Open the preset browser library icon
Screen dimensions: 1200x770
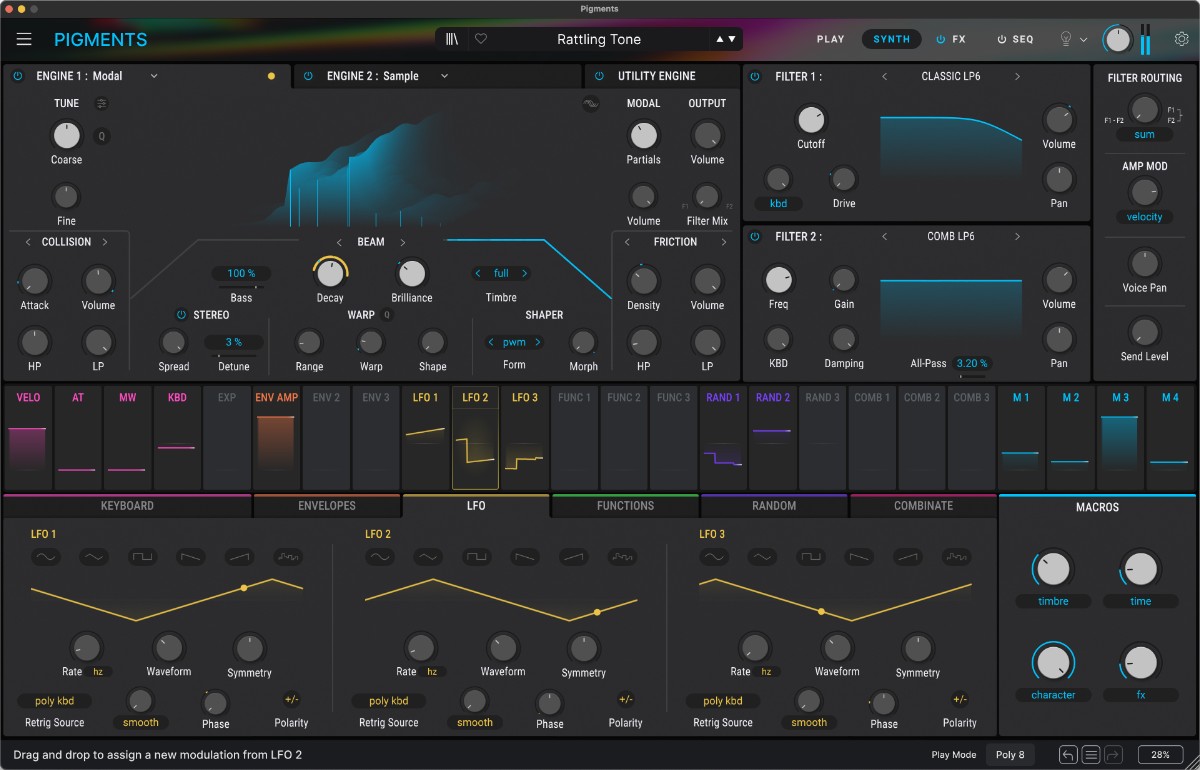coord(452,39)
